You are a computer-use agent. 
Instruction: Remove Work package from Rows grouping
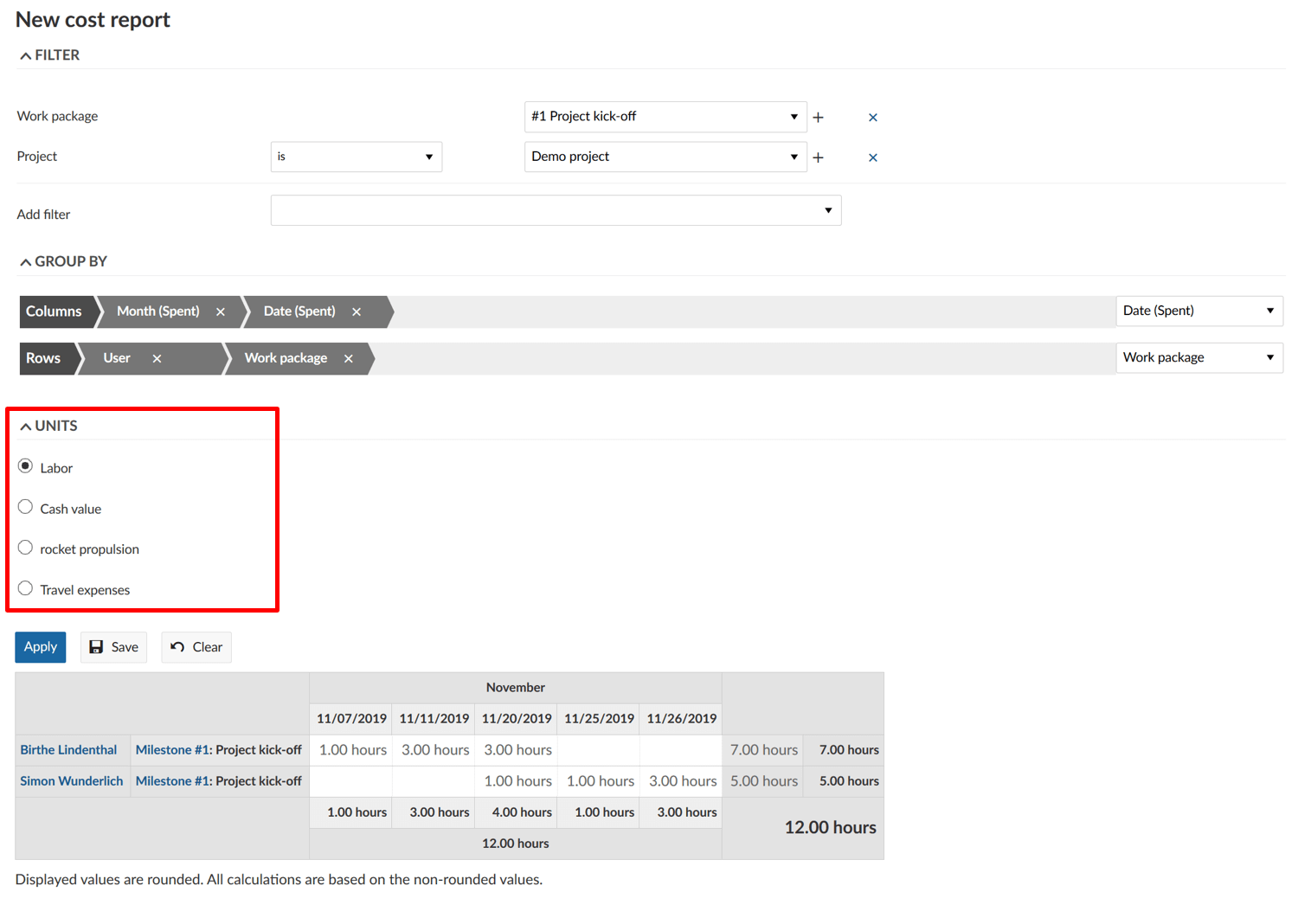point(349,359)
